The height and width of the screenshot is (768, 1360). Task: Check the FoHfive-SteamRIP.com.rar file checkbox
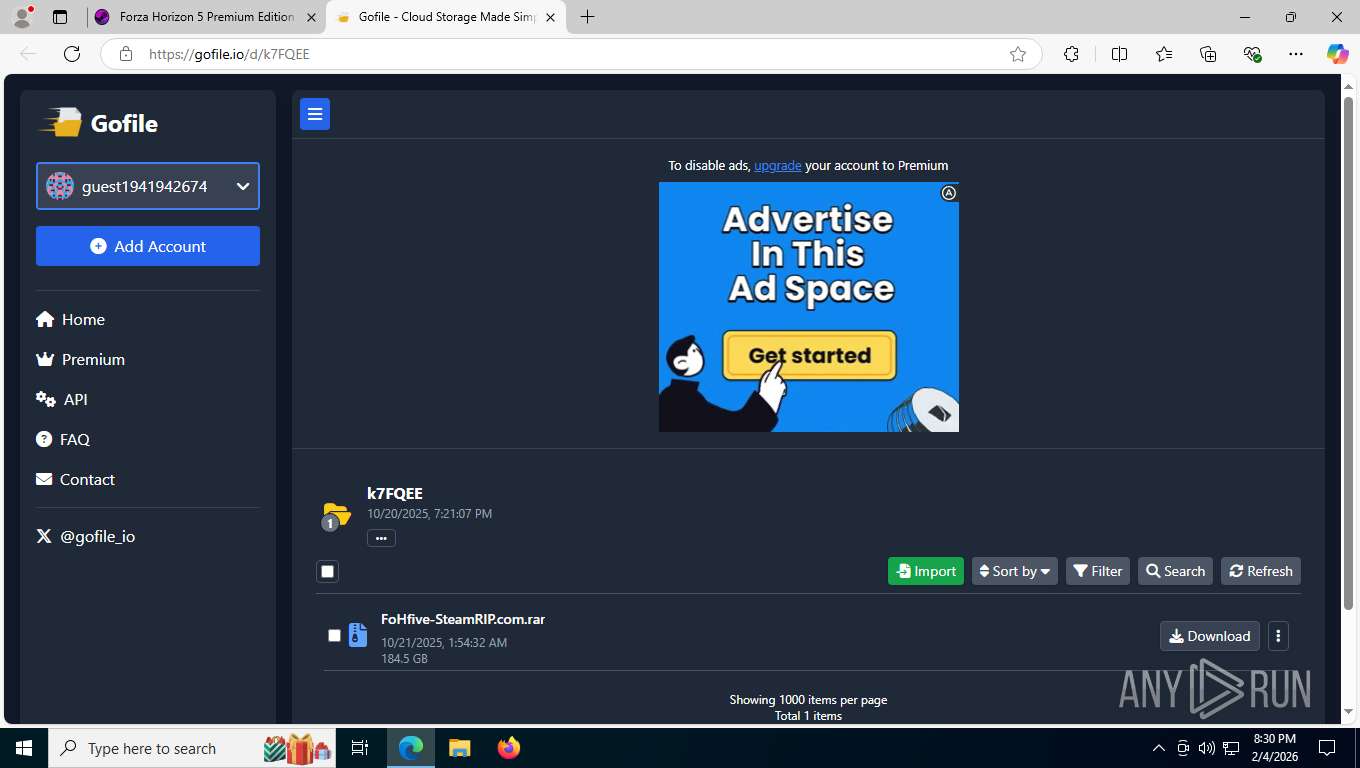pos(334,635)
